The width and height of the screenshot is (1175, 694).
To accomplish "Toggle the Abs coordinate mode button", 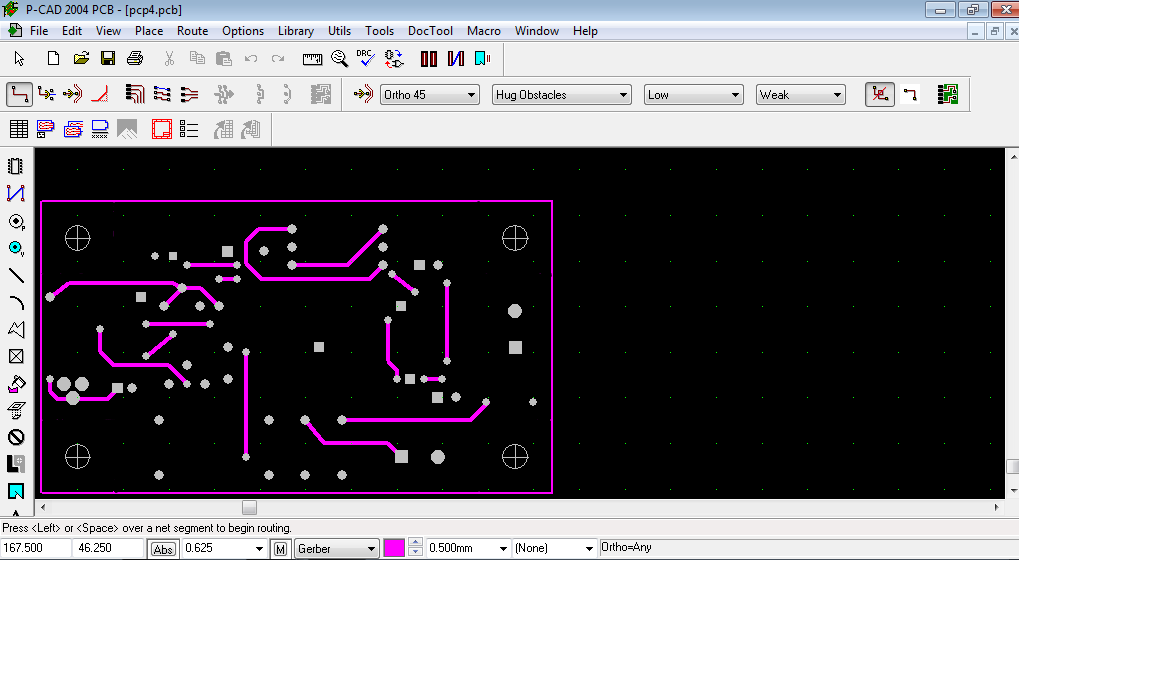I will point(163,549).
